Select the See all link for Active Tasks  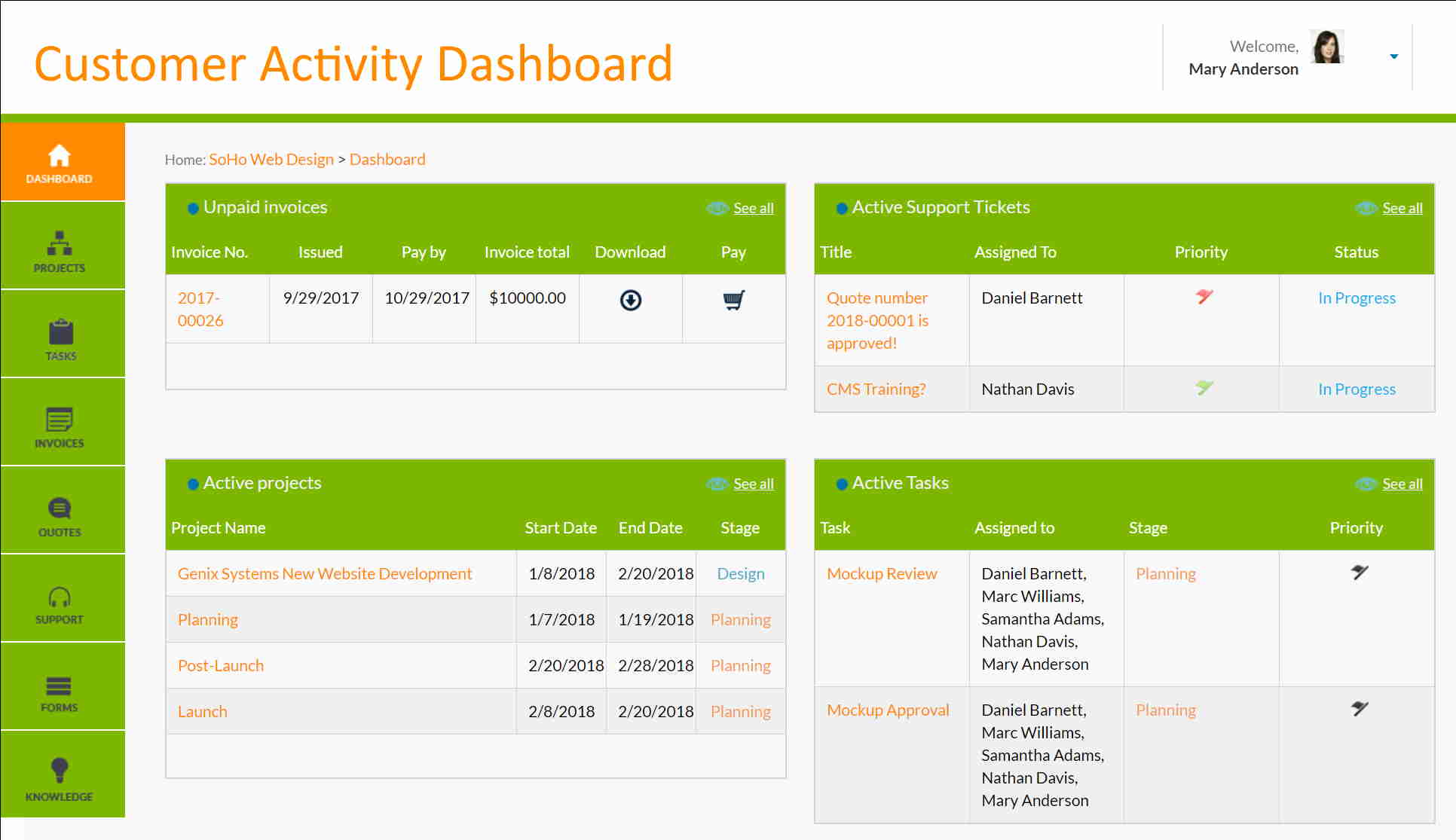tap(1402, 483)
